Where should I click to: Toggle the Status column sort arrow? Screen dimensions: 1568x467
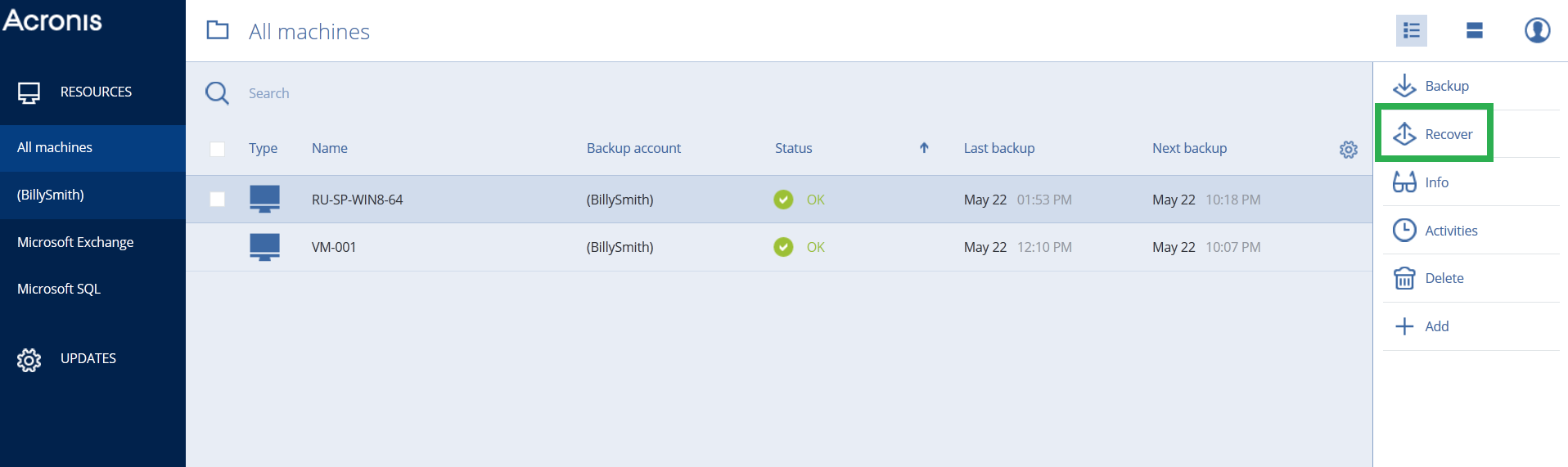pyautogui.click(x=924, y=148)
